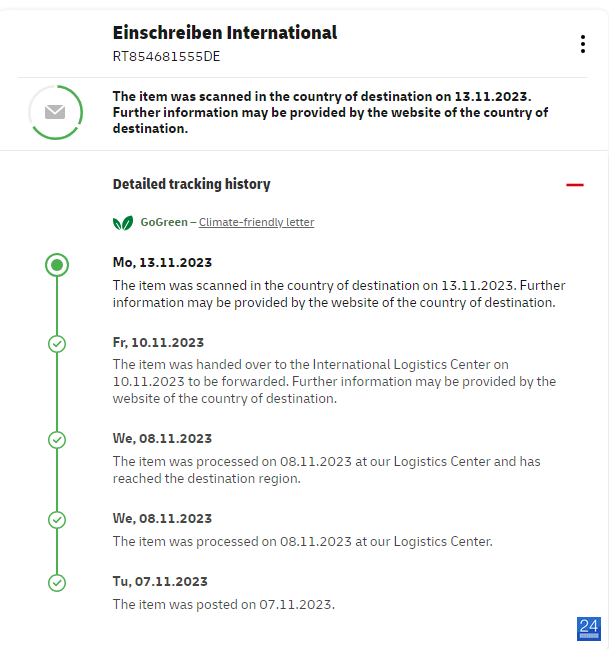The height and width of the screenshot is (649, 609).
Task: Click the GoGreen label text
Action: pyautogui.click(x=164, y=222)
